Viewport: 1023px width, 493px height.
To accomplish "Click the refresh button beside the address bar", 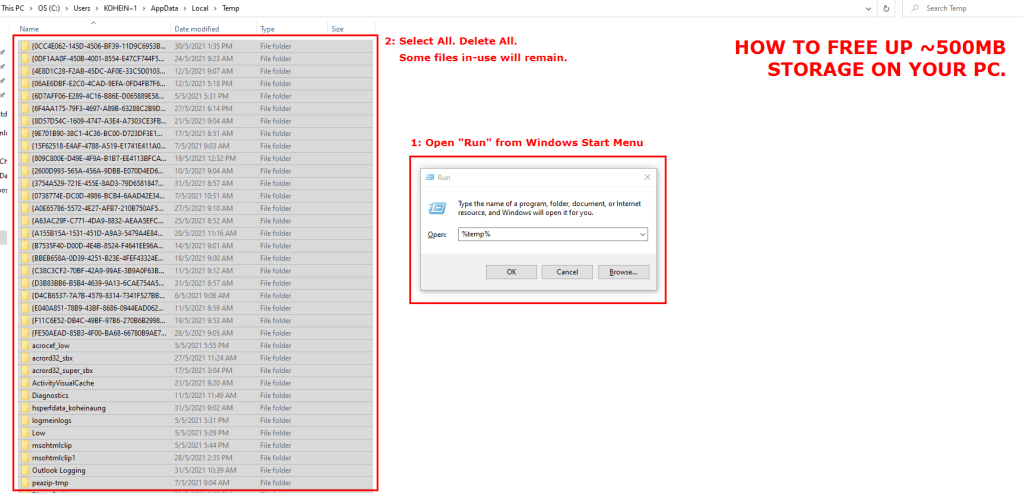I will coord(888,8).
